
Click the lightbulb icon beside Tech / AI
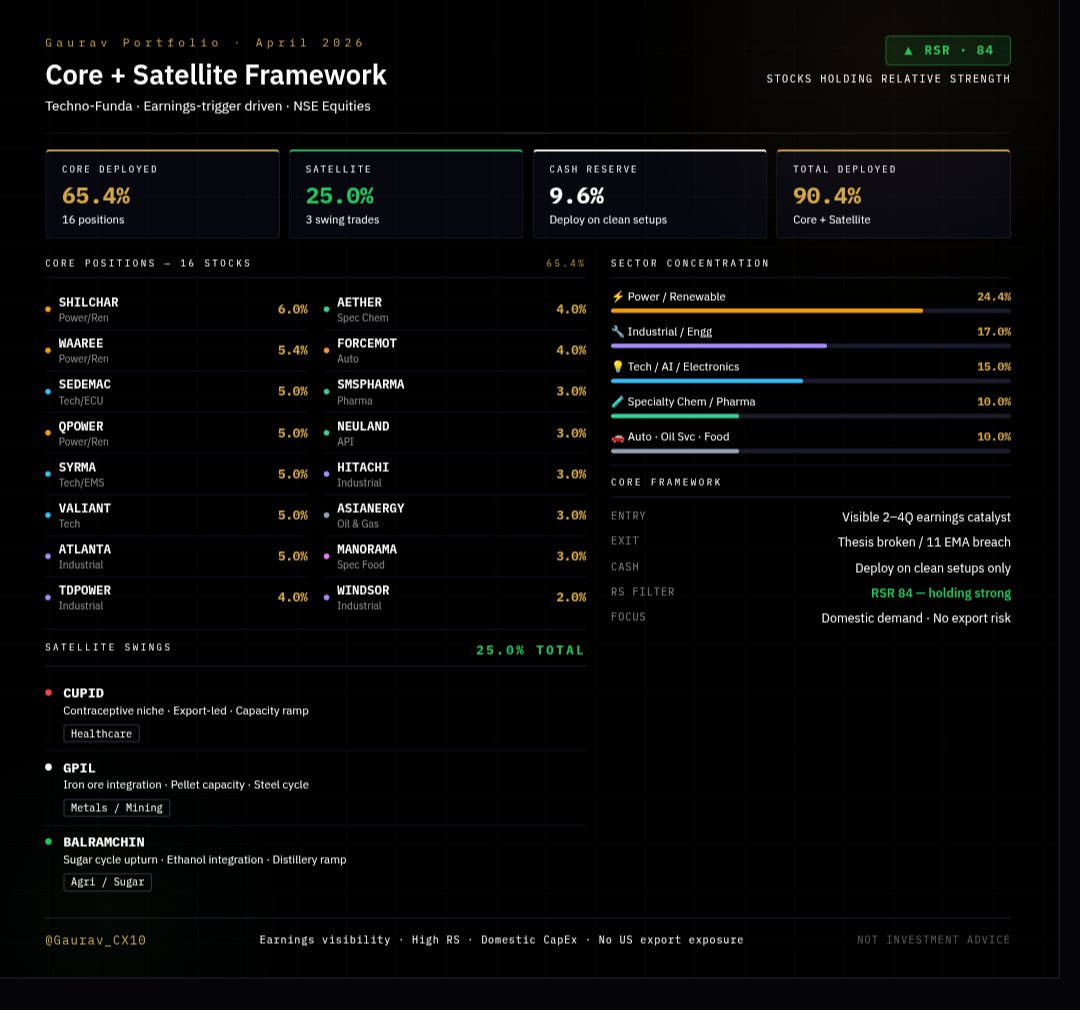point(617,367)
